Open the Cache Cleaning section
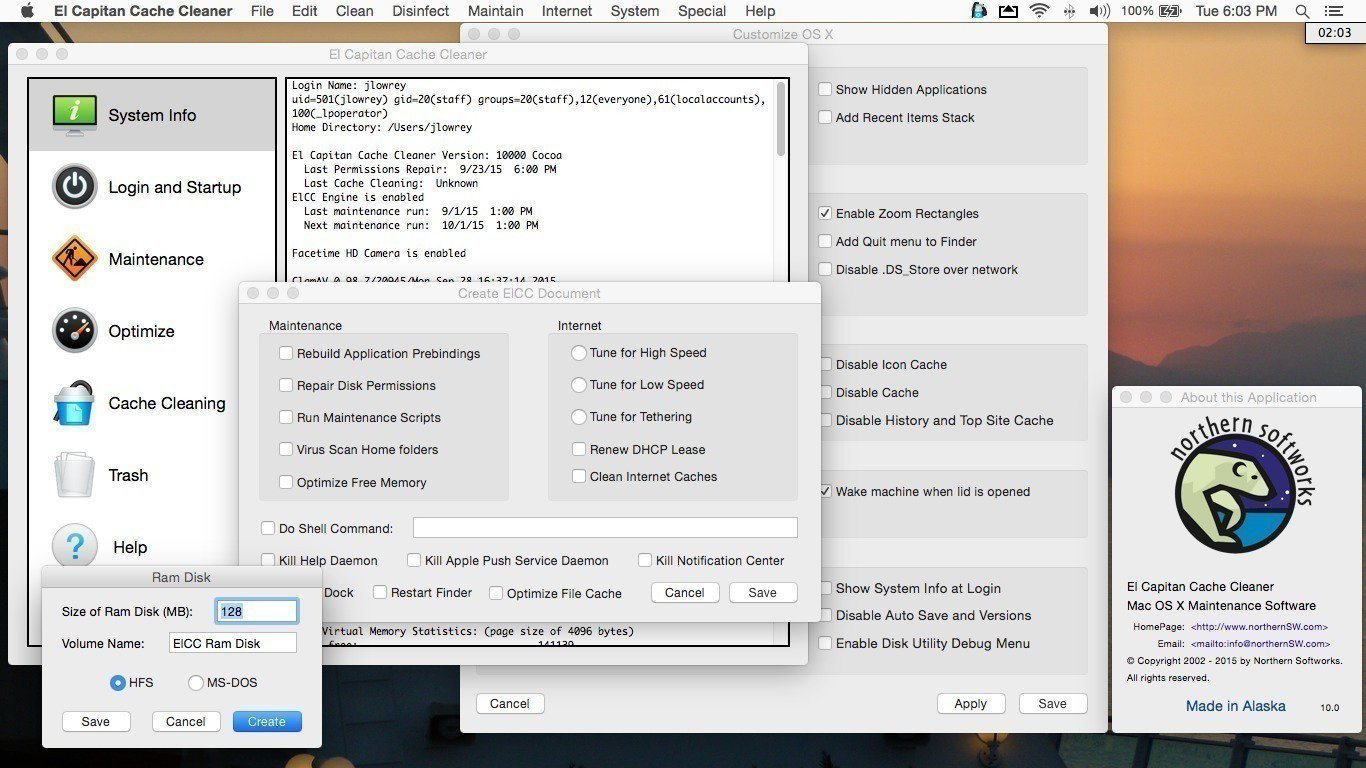 tap(166, 403)
